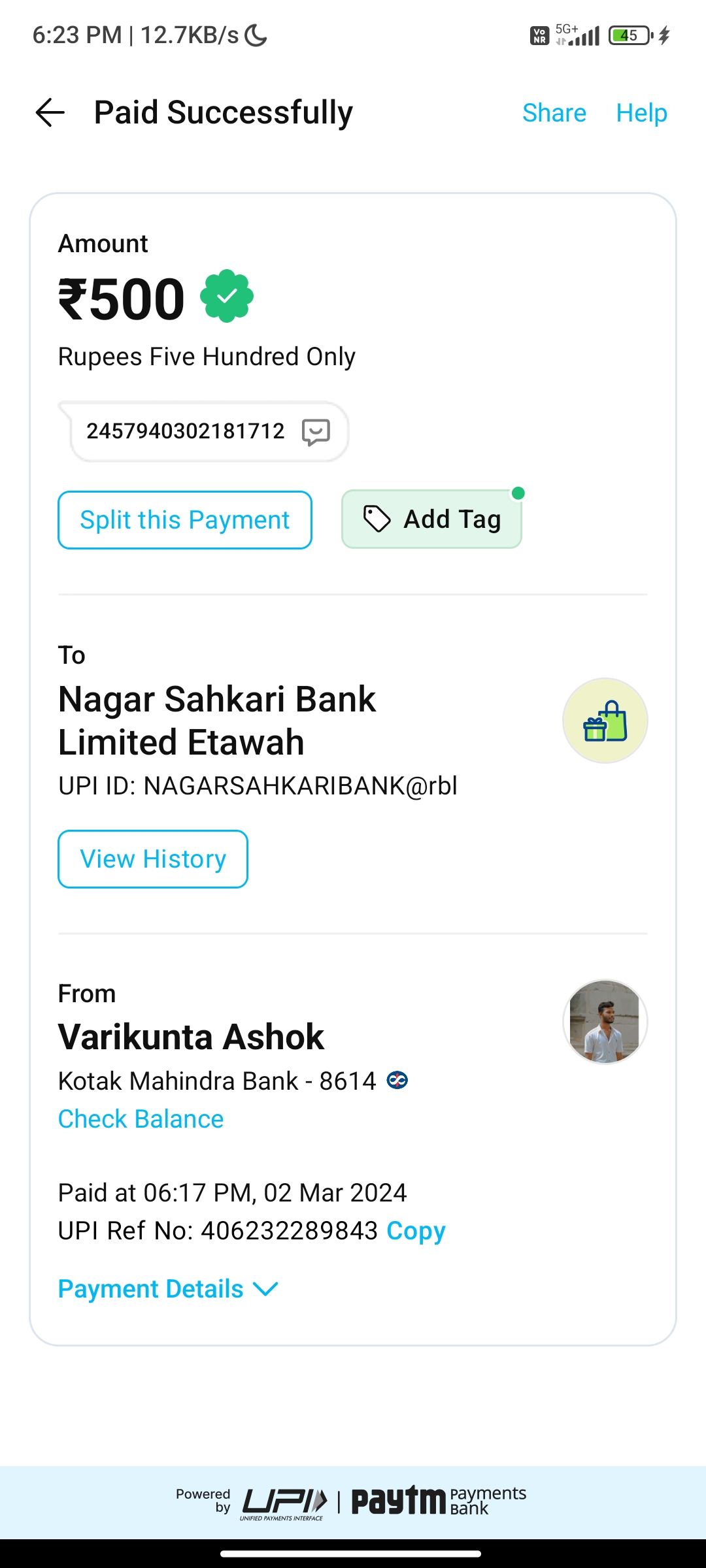This screenshot has height=1568, width=706.
Task: Open View History for this payee
Action: pos(153,859)
